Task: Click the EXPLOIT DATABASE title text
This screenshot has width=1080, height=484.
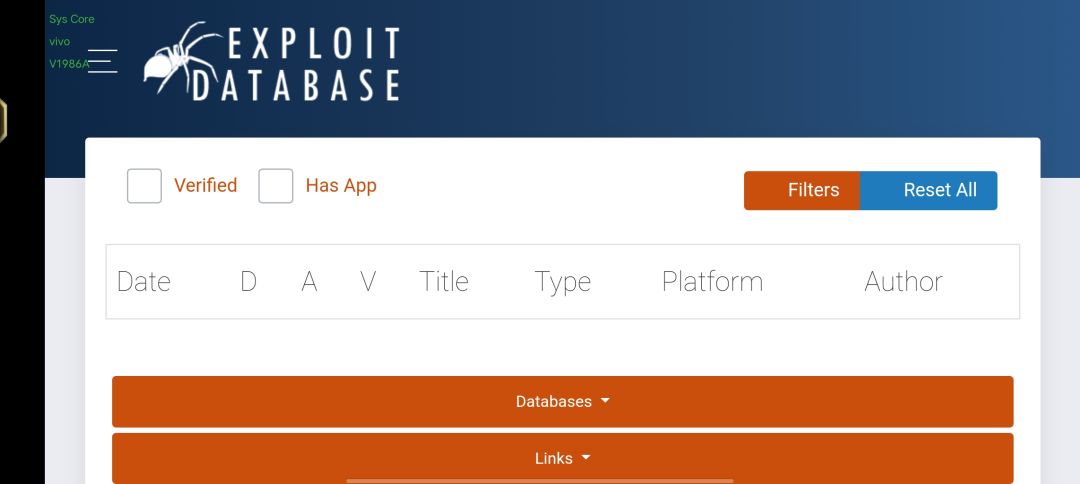Action: point(296,65)
